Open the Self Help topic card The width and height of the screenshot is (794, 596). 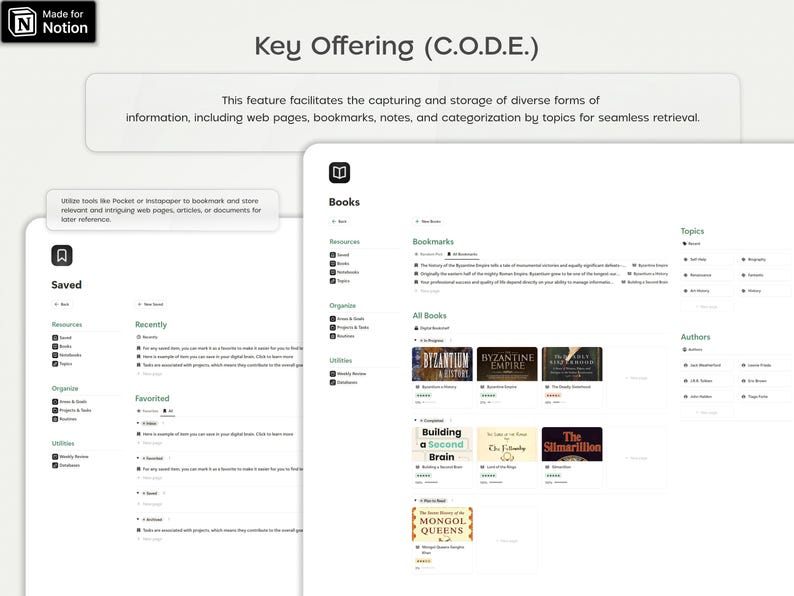[706, 259]
